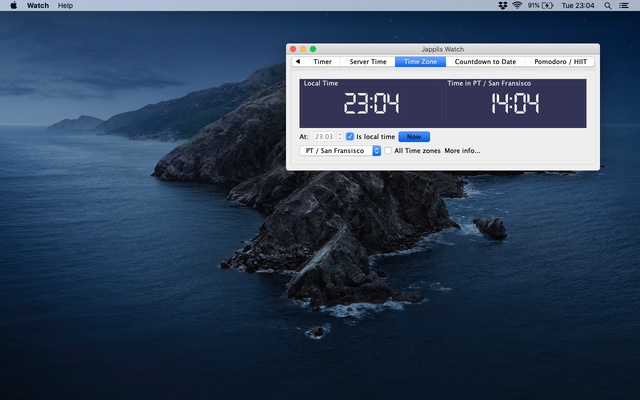Click the Japplis Watch title bar text
The width and height of the screenshot is (640, 400).
click(442, 49)
